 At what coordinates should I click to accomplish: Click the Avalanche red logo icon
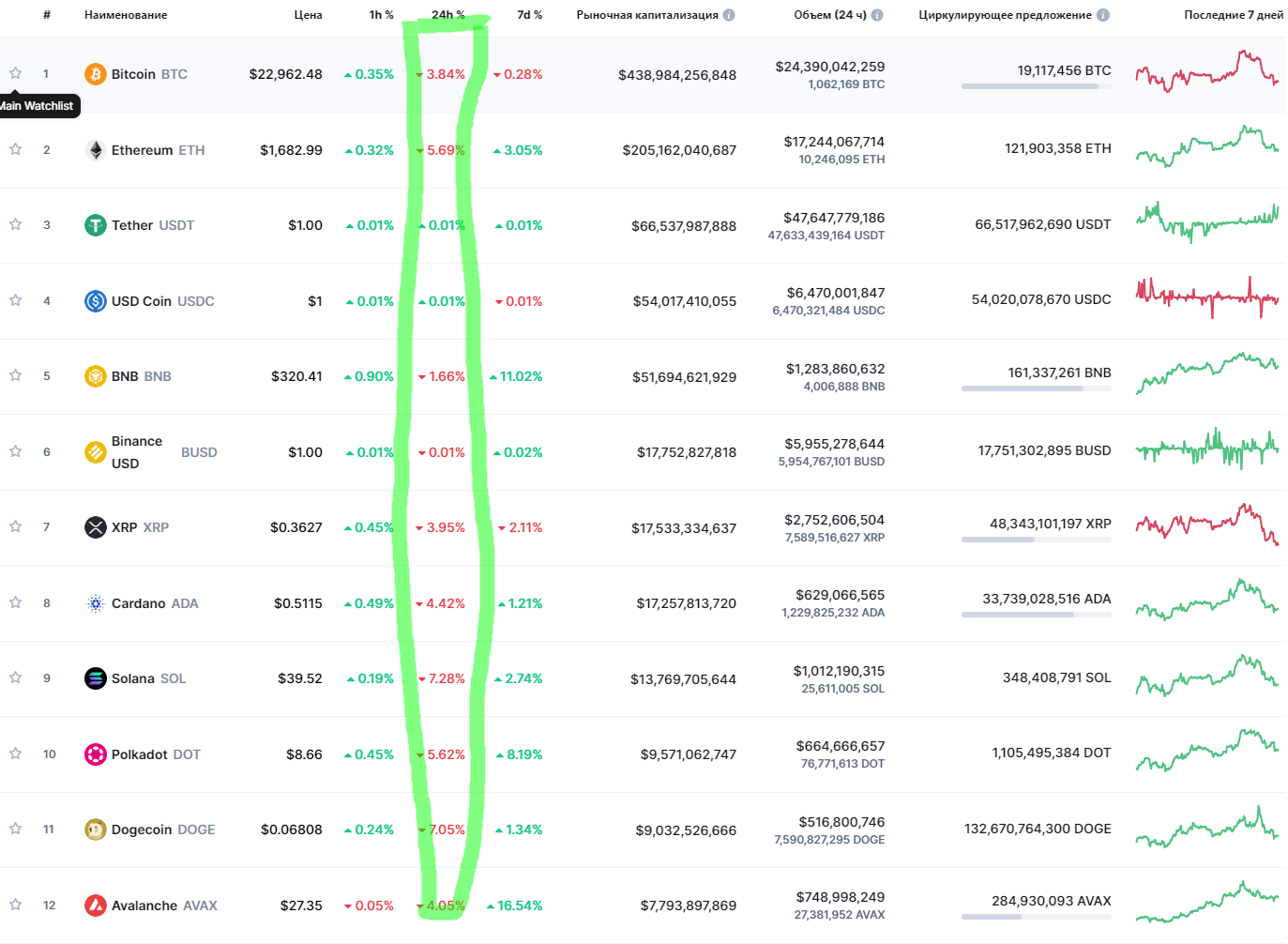tap(95, 906)
